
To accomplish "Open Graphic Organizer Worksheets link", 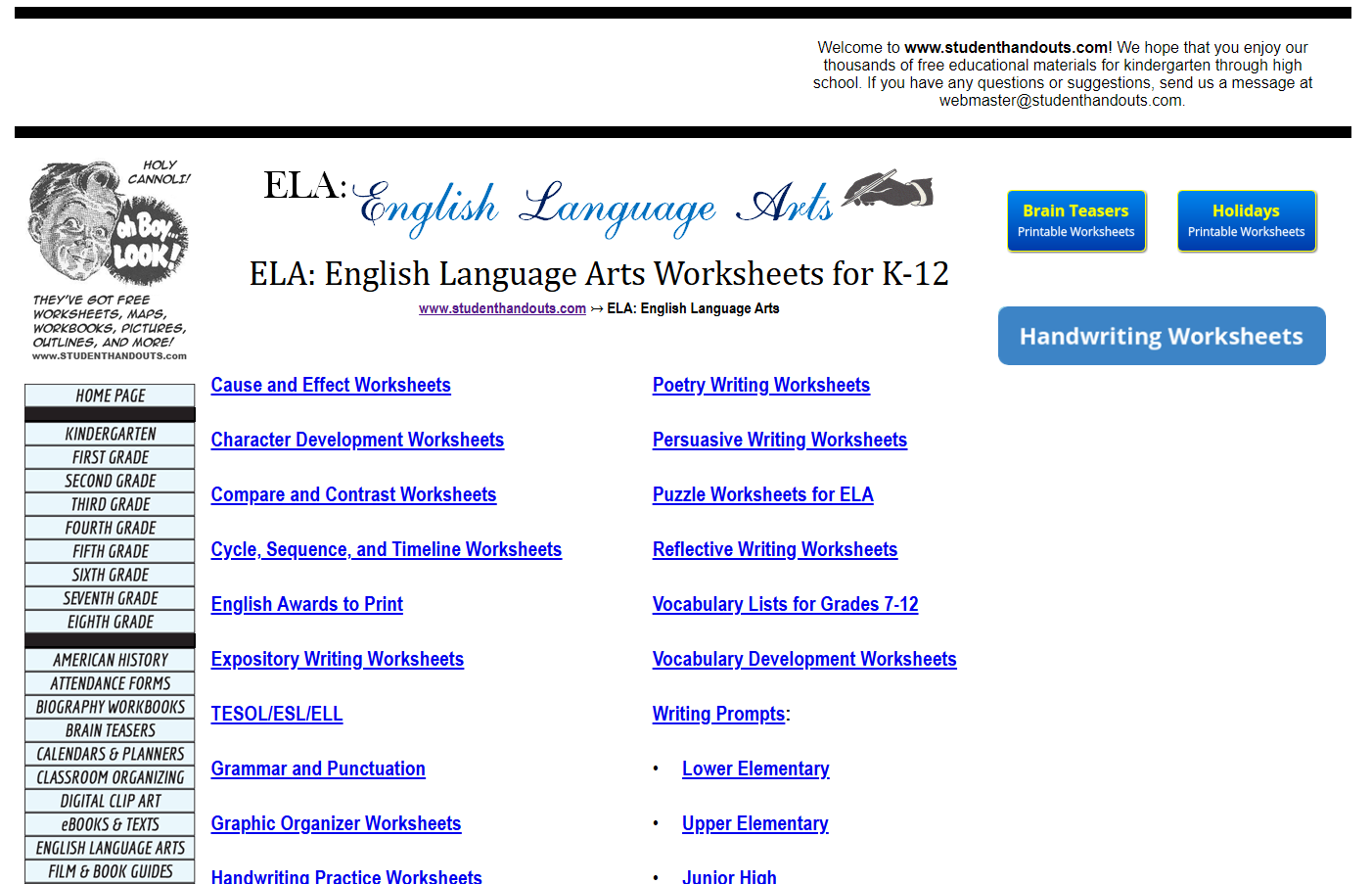I will (336, 823).
